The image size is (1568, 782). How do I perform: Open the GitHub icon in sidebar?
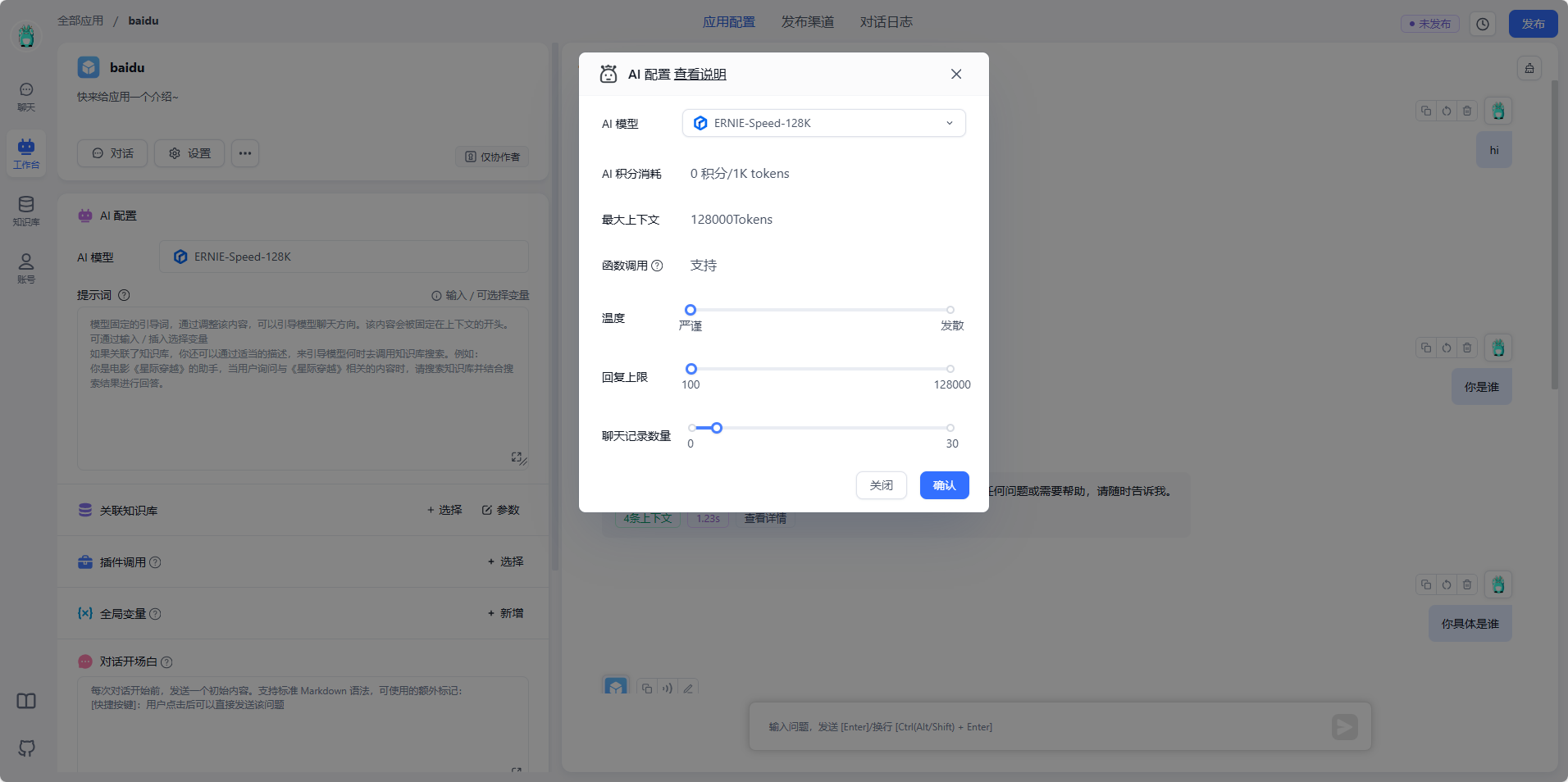[x=26, y=748]
